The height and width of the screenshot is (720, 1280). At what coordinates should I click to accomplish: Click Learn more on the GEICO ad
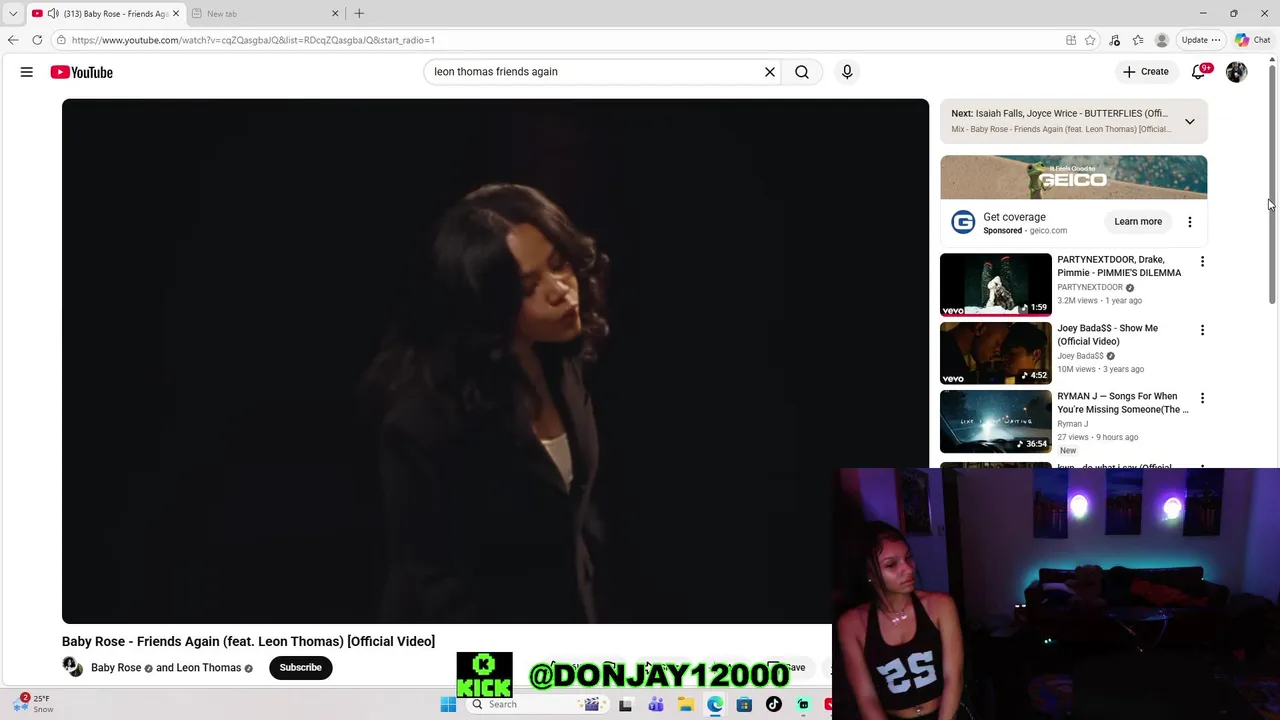(1138, 221)
